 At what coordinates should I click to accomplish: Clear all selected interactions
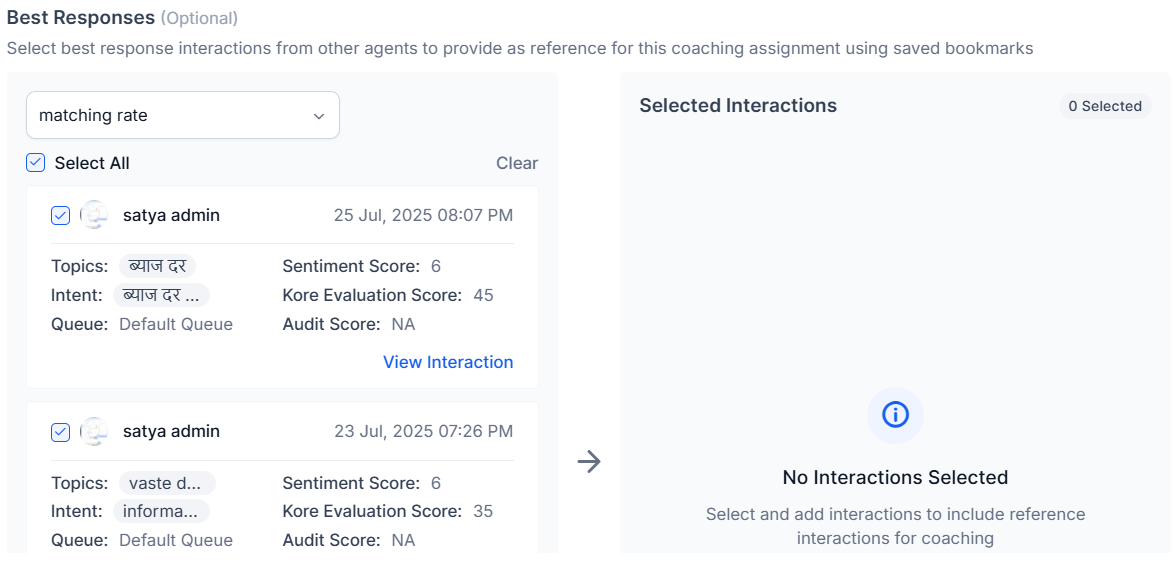517,163
